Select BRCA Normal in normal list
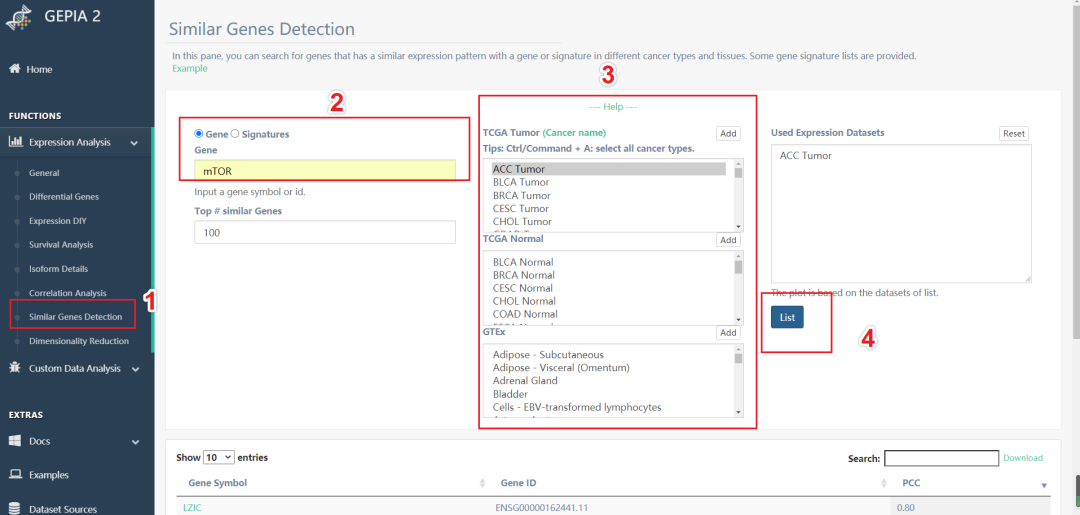Image resolution: width=1080 pixels, height=515 pixels. 608,275
